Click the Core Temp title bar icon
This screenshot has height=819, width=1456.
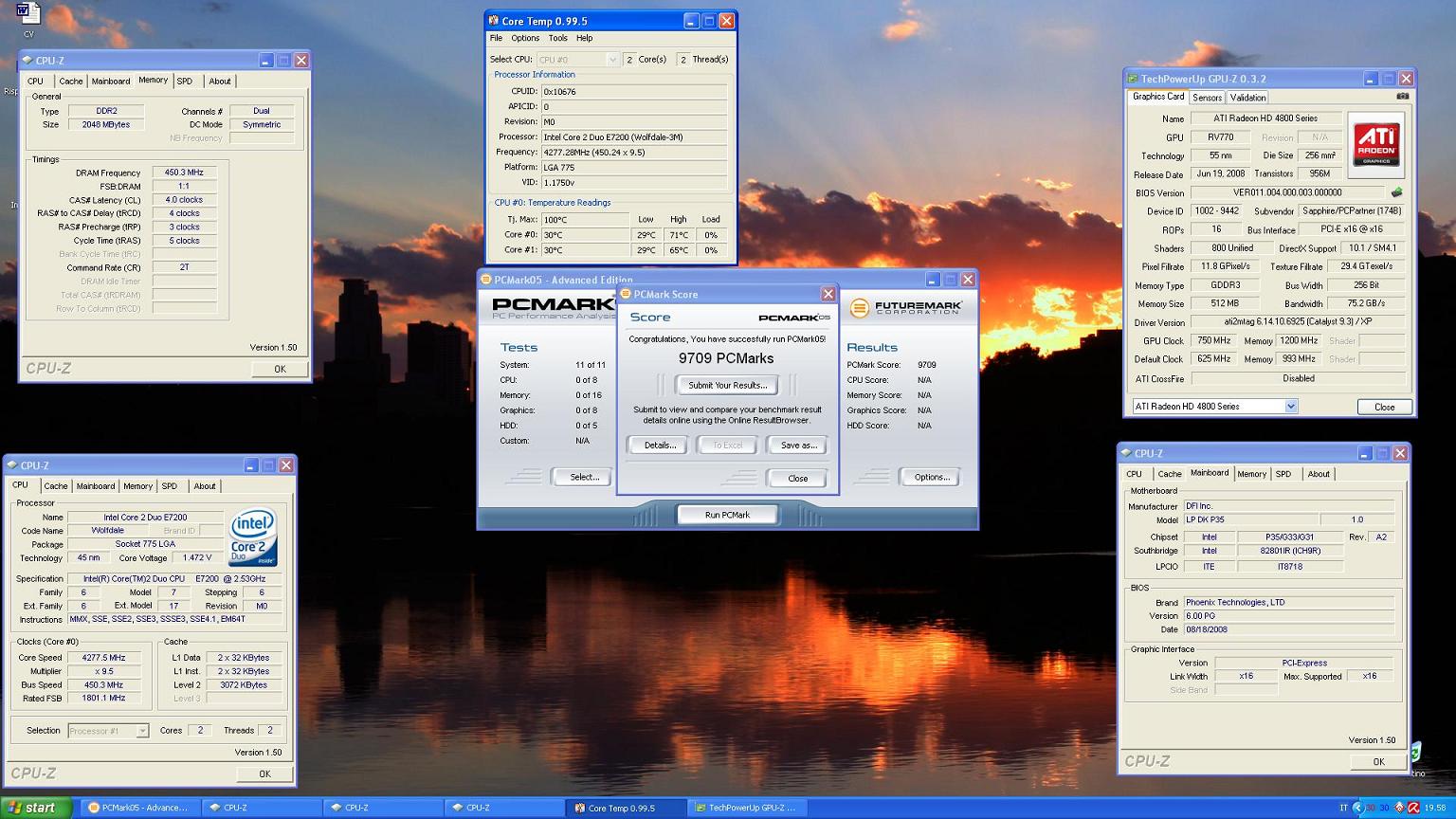coord(493,20)
